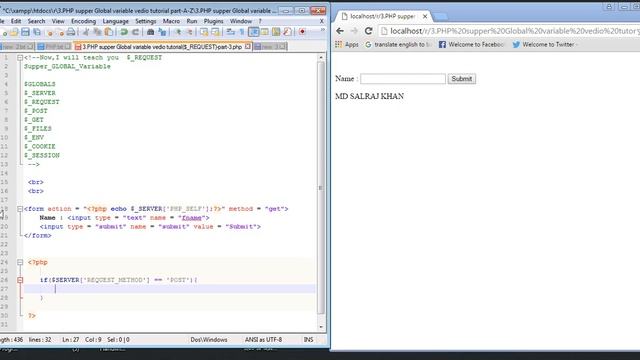The width and height of the screenshot is (640, 360).
Task: Collapse the comment block on line 1
Action: [20, 58]
